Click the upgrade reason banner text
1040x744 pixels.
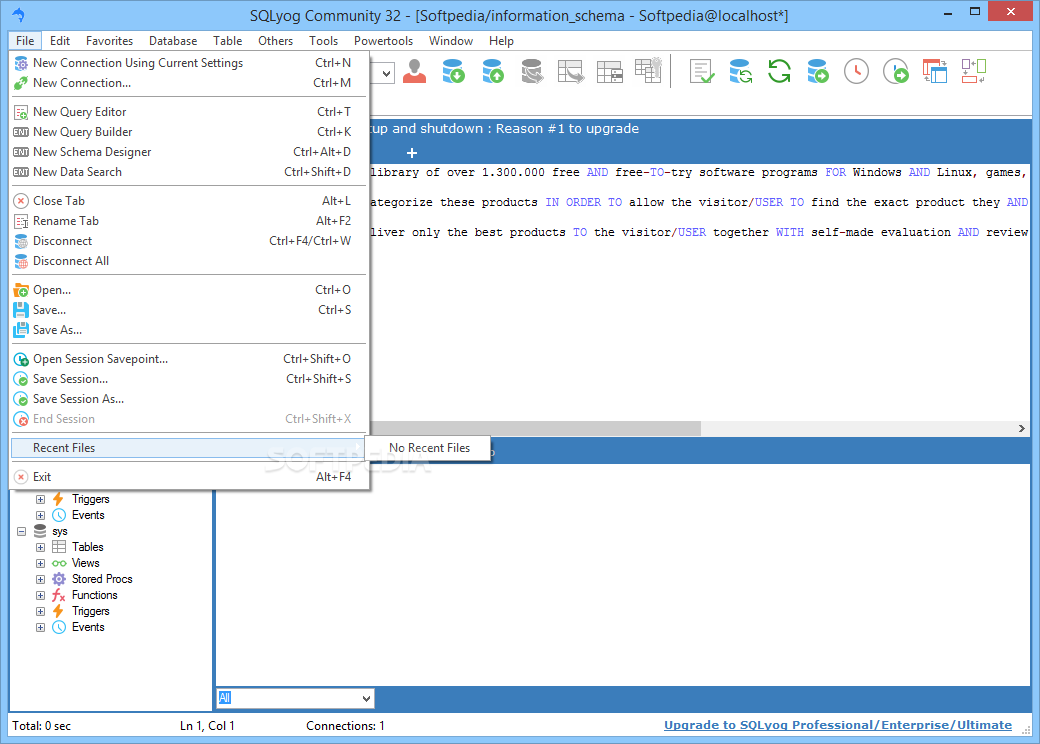click(x=504, y=129)
